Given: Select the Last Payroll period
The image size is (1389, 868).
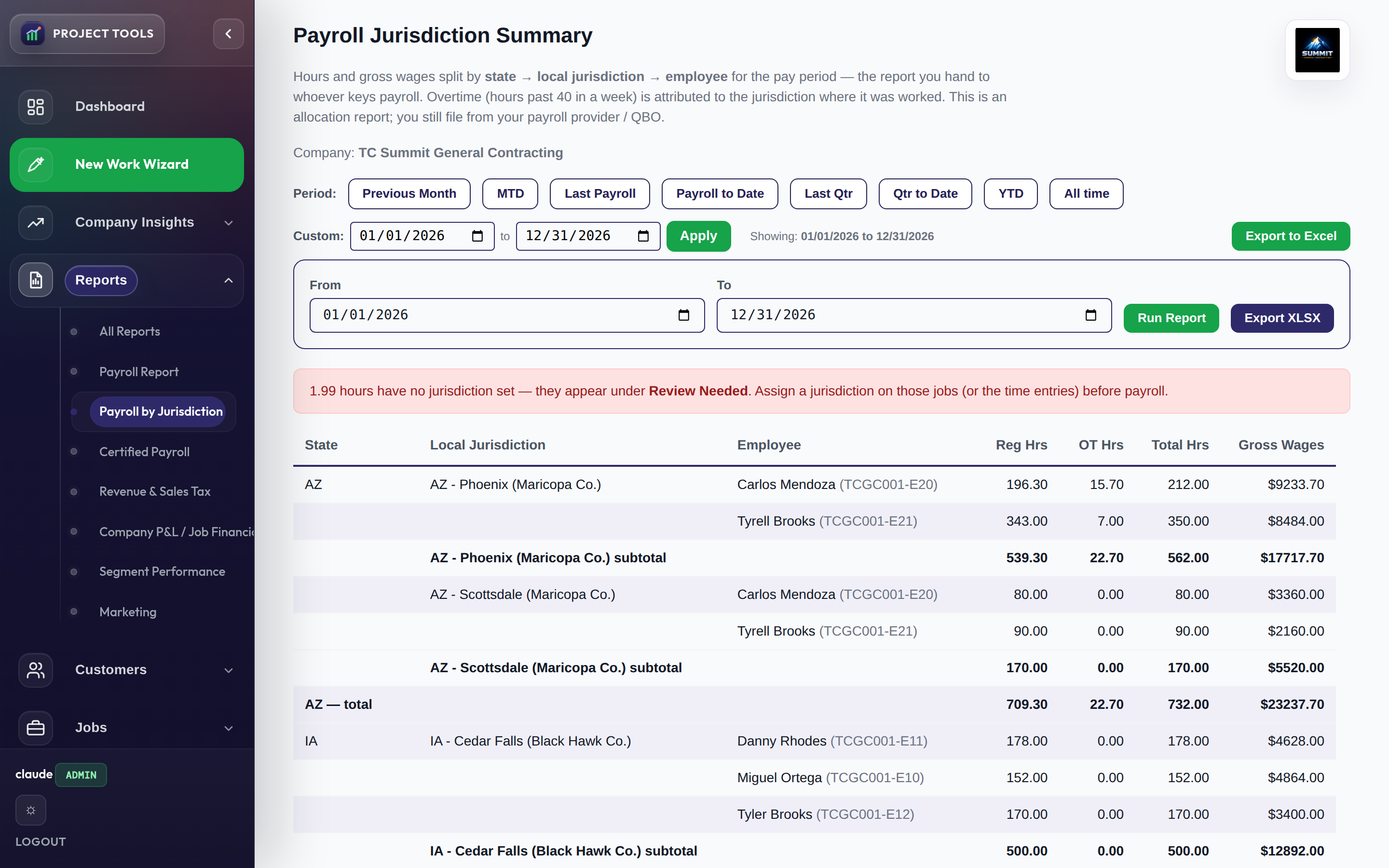Looking at the screenshot, I should click(600, 193).
